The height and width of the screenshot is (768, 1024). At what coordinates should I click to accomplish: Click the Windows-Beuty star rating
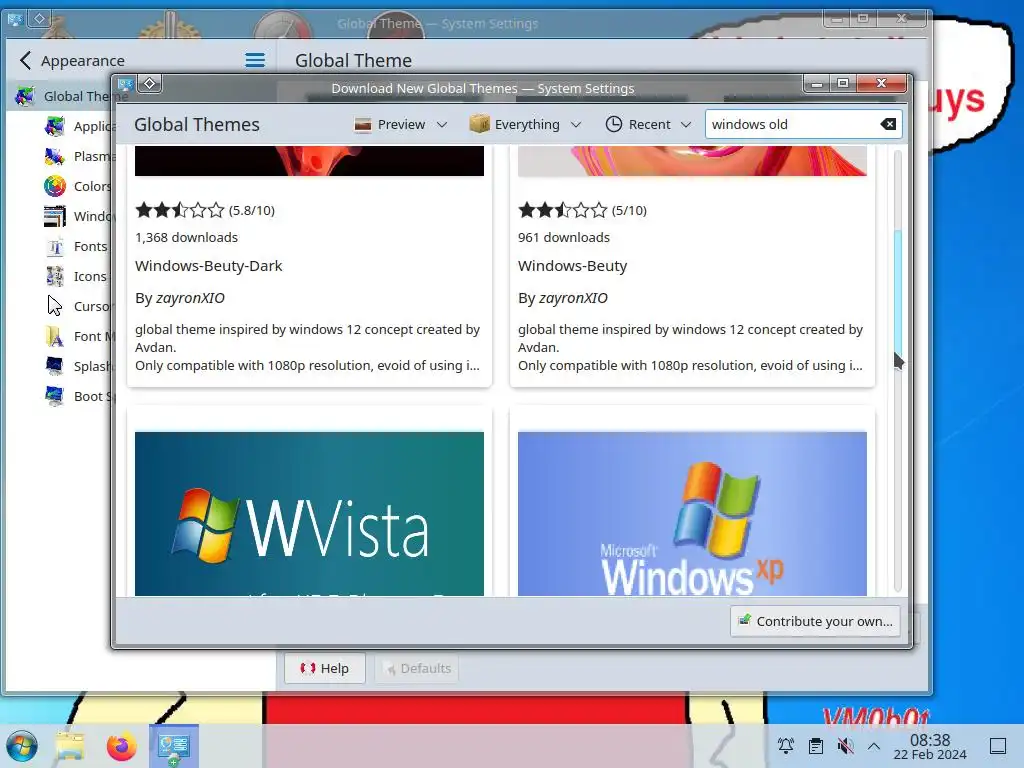coord(562,210)
